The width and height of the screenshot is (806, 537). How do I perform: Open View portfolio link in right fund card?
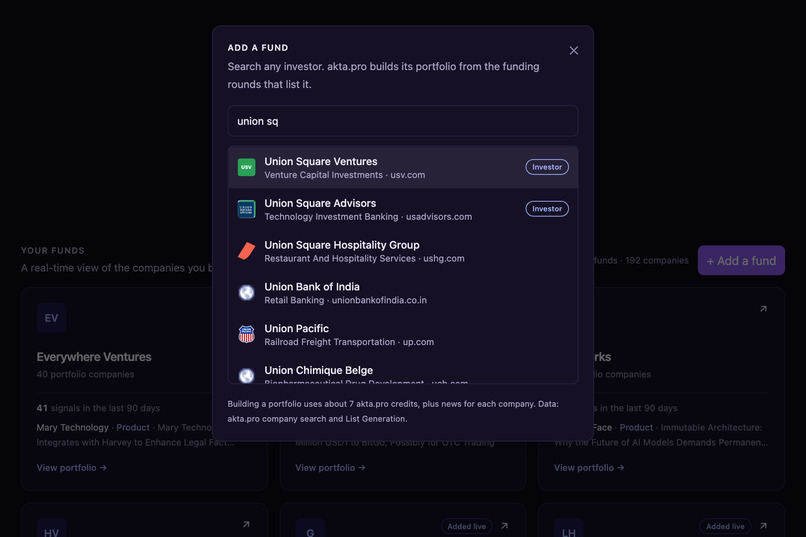[589, 468]
